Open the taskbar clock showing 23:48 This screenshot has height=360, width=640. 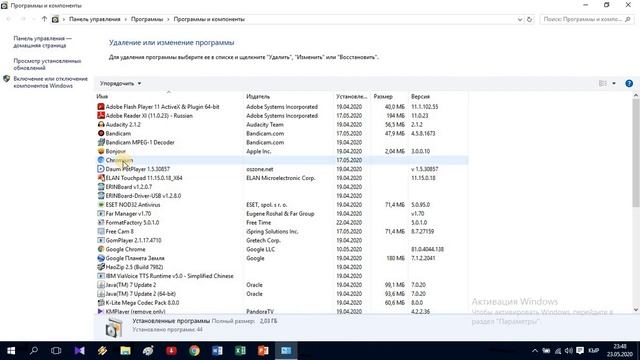tap(620, 351)
